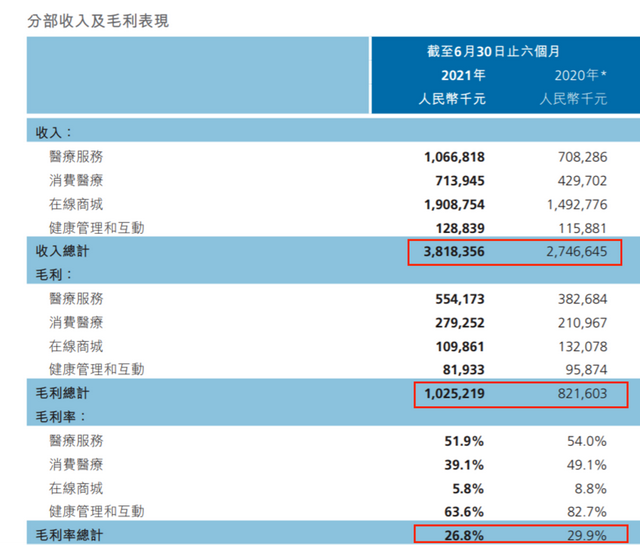
Task: Select the 收入 section label
Action: 54,131
